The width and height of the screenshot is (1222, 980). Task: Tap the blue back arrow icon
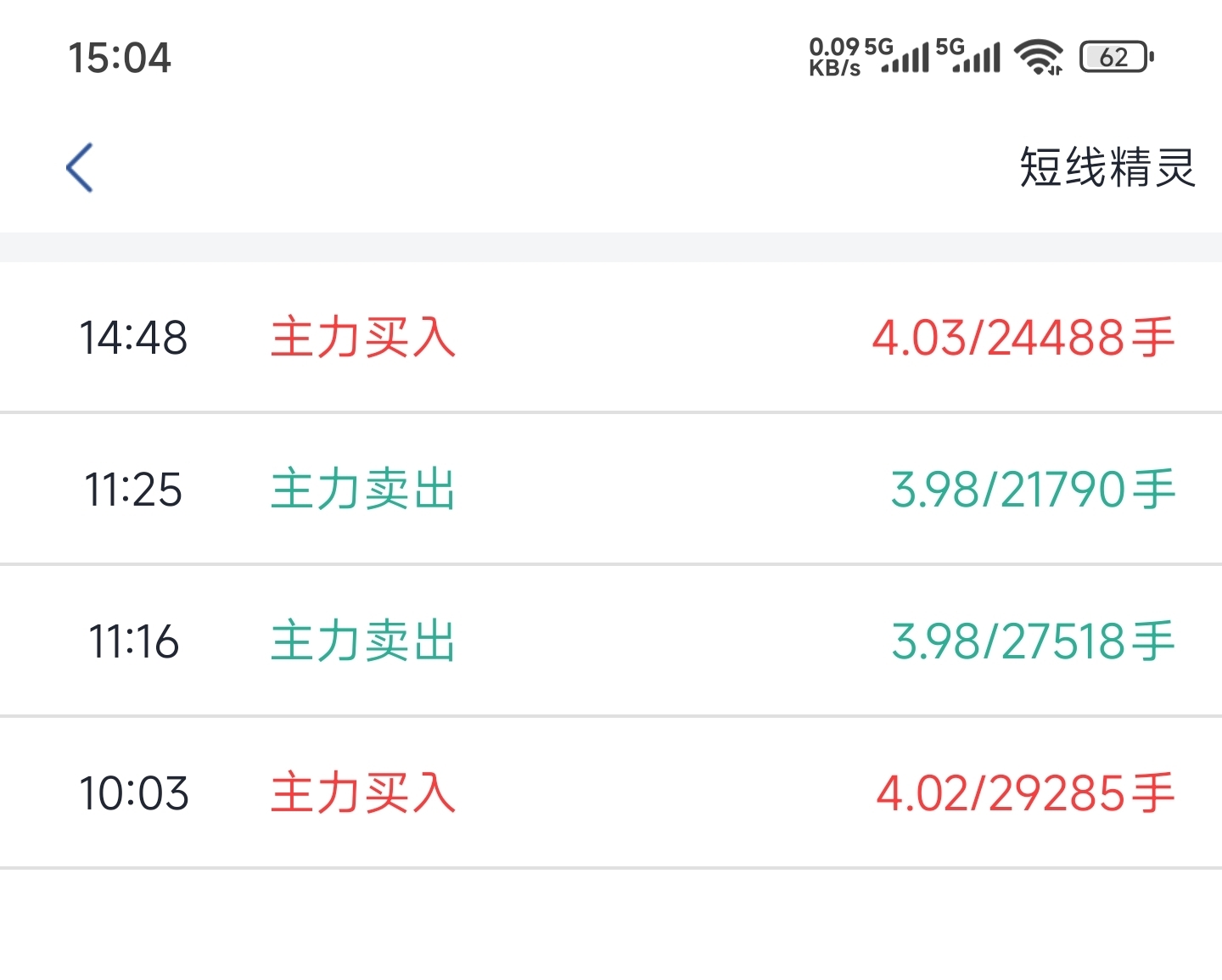[x=80, y=167]
